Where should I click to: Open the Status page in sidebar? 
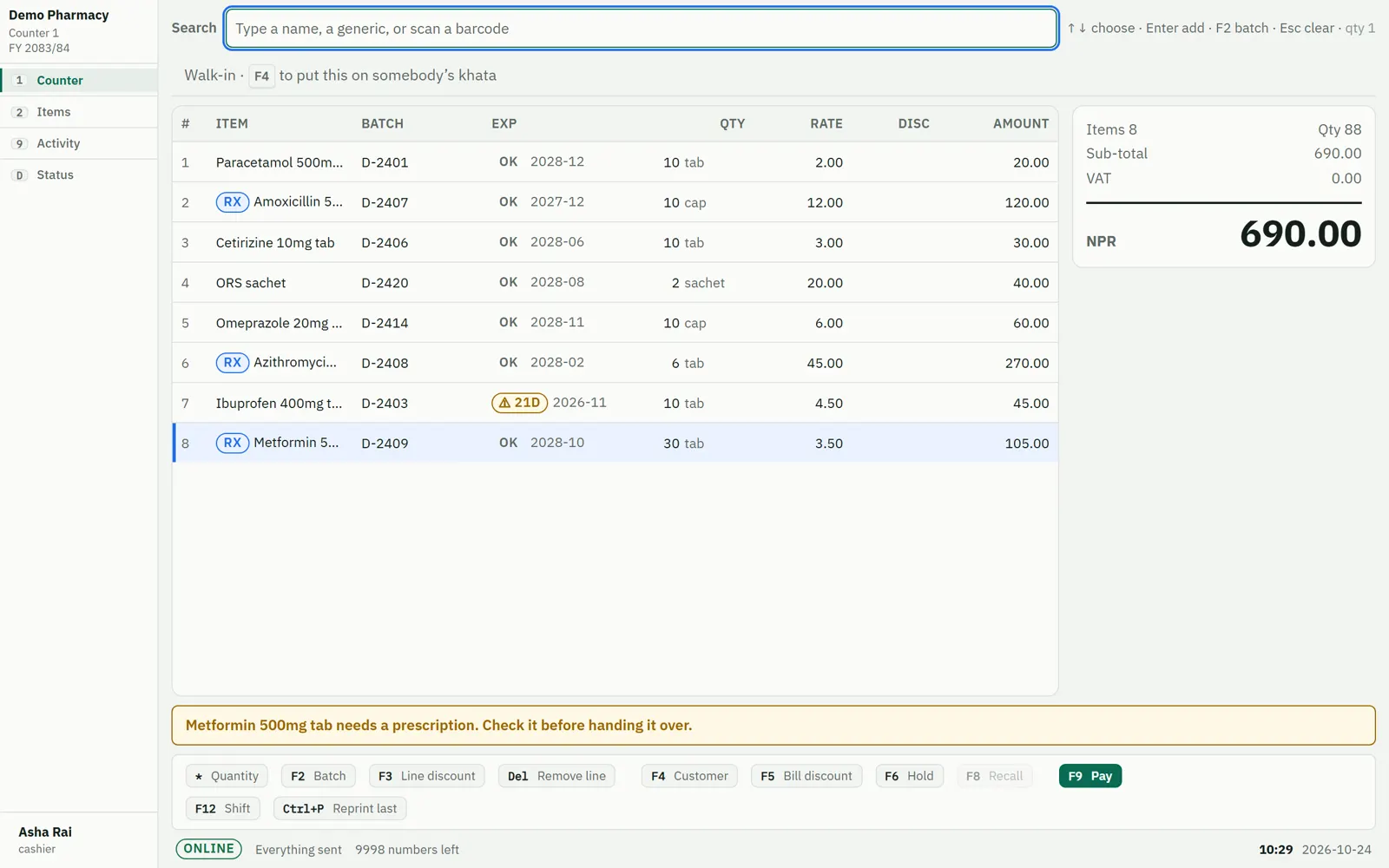(79, 174)
